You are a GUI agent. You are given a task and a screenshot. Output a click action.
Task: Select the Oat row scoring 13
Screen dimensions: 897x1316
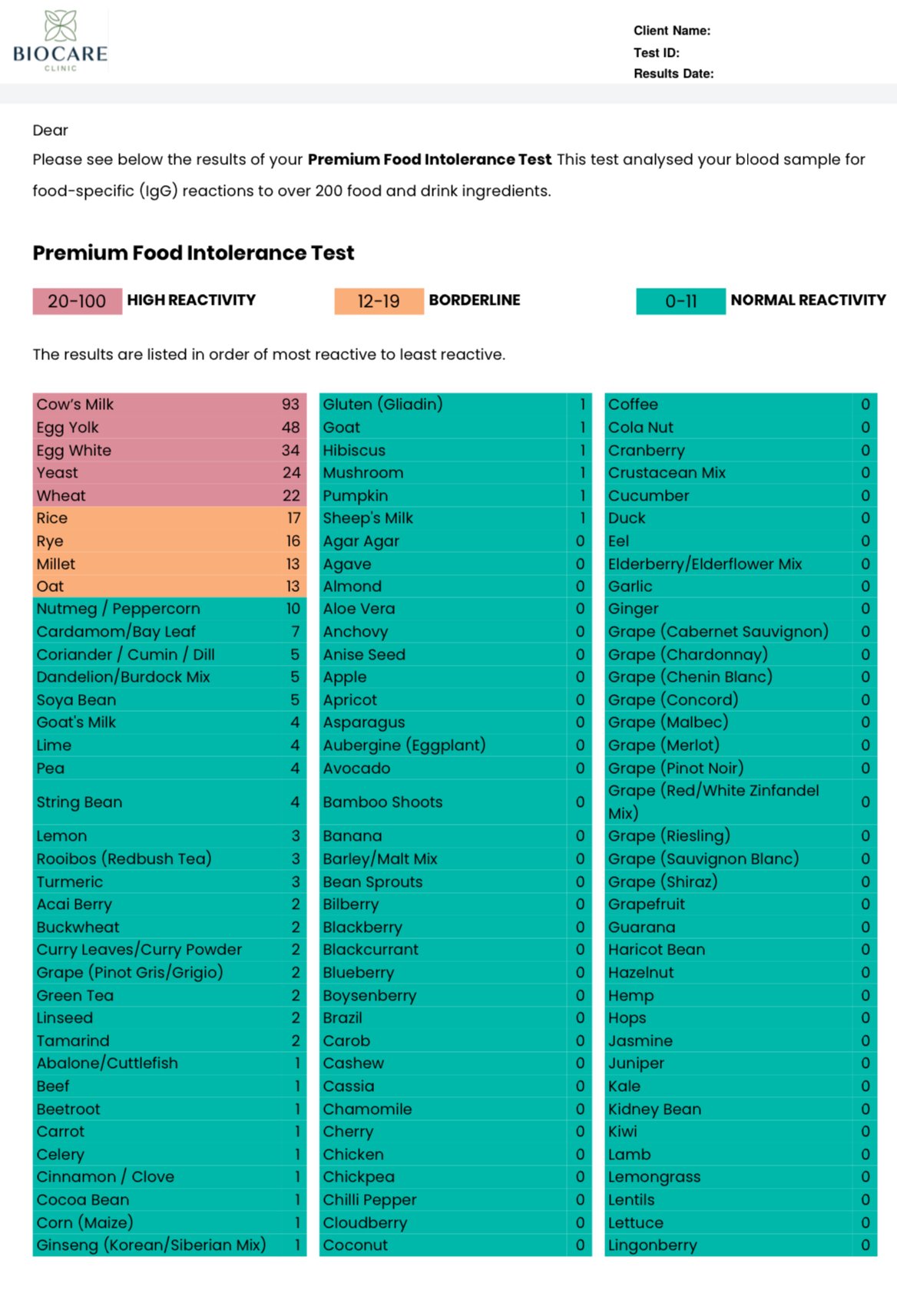click(170, 587)
